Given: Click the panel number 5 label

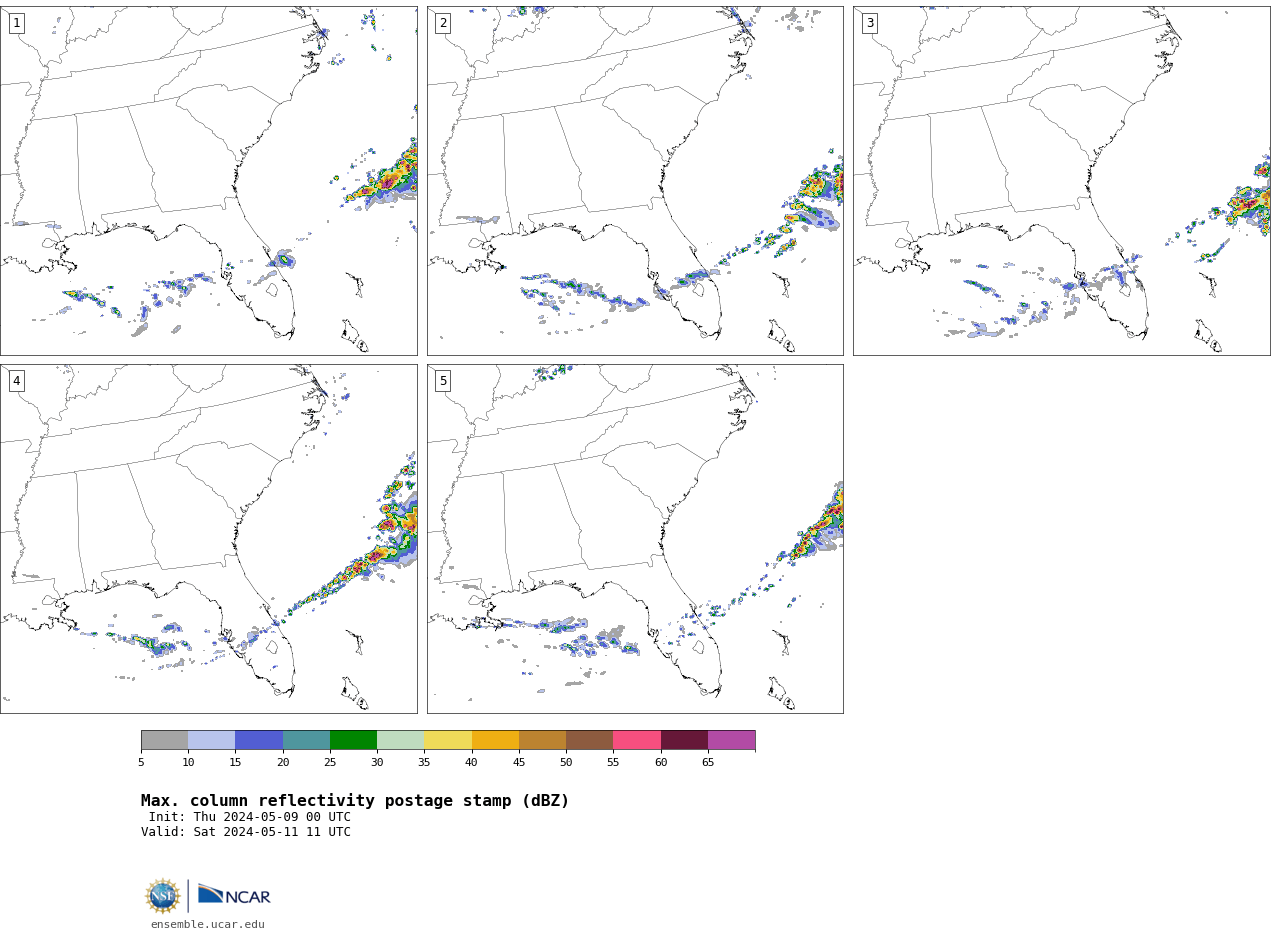Looking at the screenshot, I should click(443, 381).
